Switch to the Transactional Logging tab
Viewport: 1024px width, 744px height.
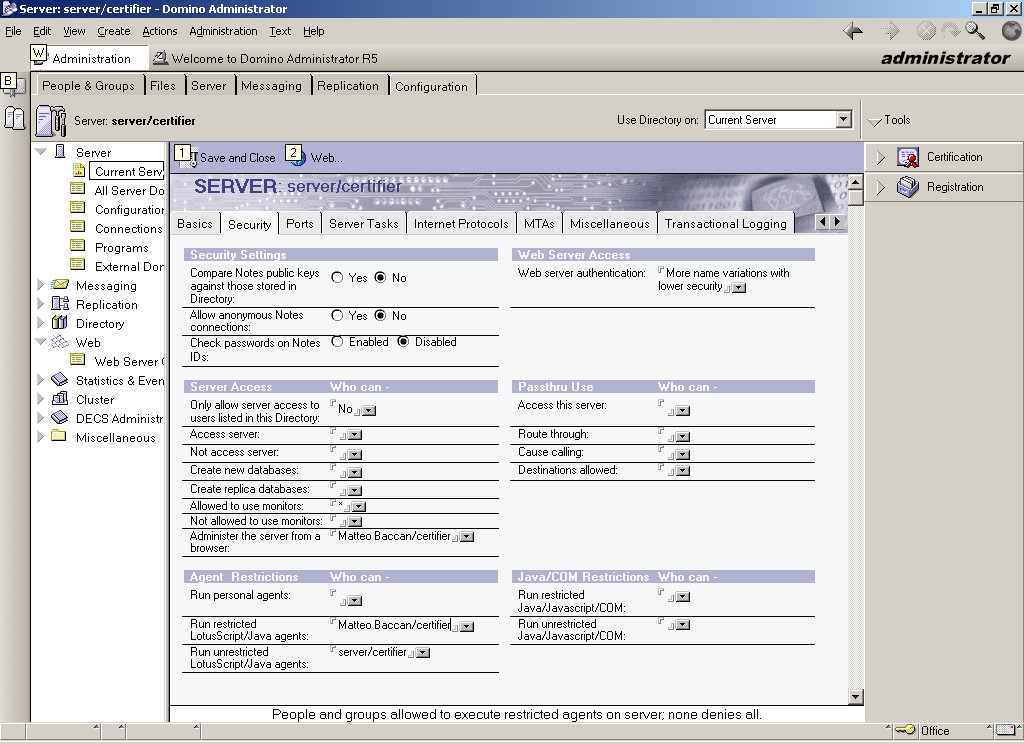coord(726,223)
